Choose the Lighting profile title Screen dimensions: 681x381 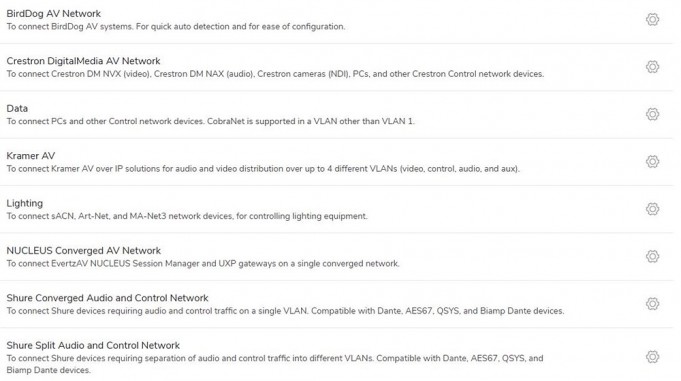point(25,203)
